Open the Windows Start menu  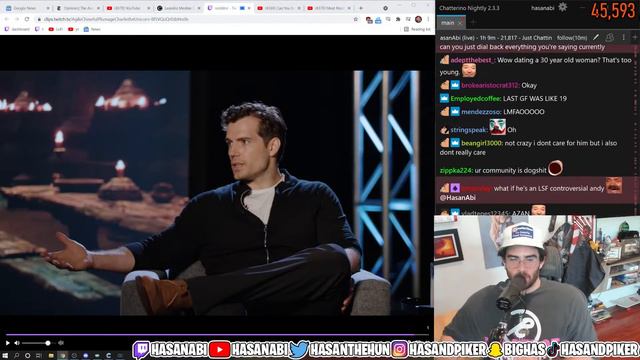[x=5, y=356]
